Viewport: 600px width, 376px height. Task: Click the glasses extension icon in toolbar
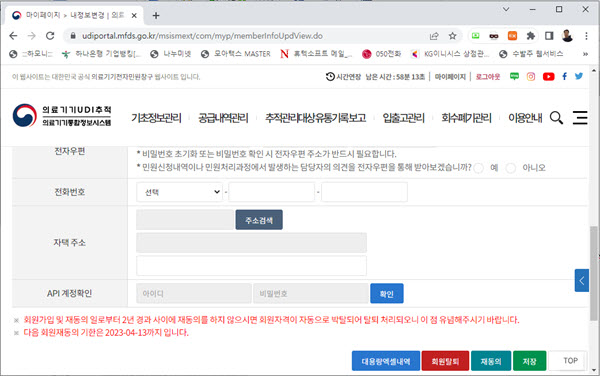[494, 36]
